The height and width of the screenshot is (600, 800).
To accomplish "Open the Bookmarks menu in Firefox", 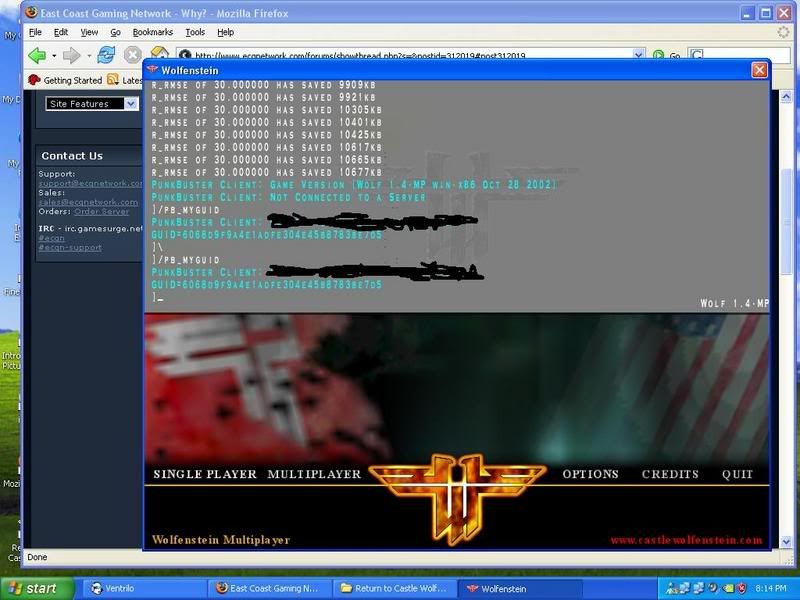I will [x=153, y=32].
